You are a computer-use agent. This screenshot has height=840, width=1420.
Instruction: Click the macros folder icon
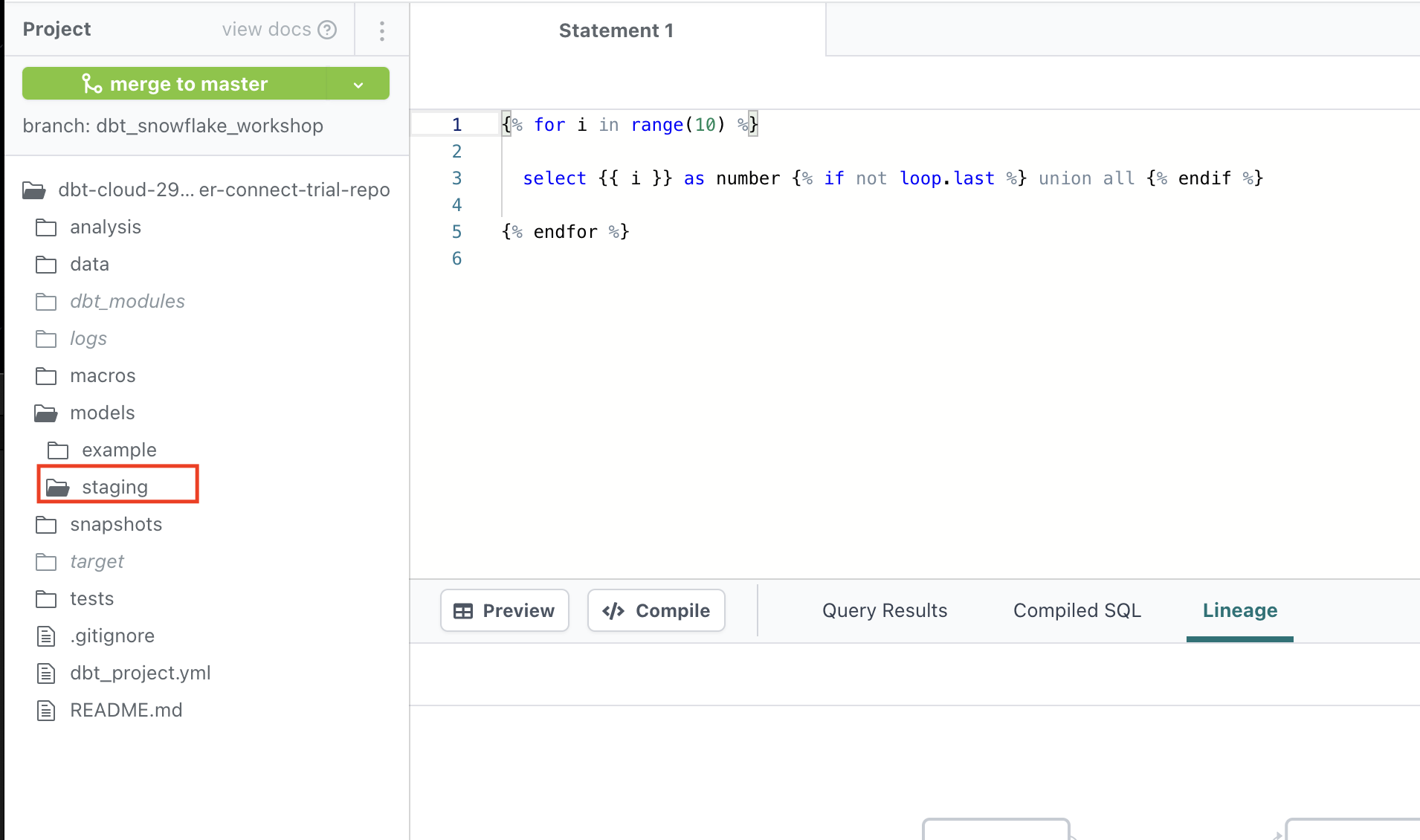point(46,376)
